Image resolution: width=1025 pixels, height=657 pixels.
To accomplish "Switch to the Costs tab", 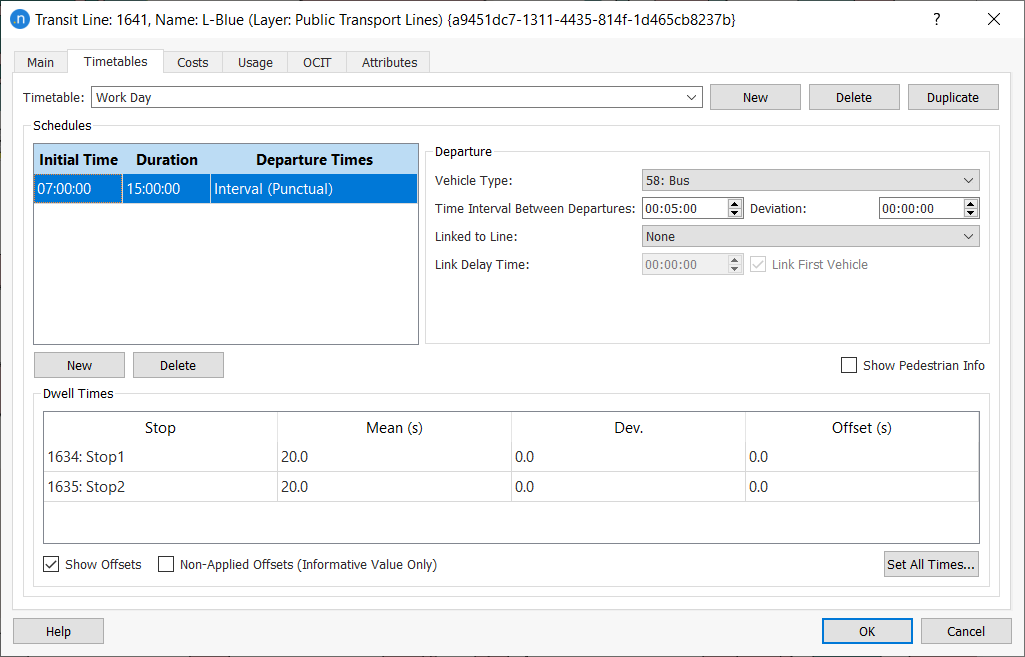I will coord(193,62).
